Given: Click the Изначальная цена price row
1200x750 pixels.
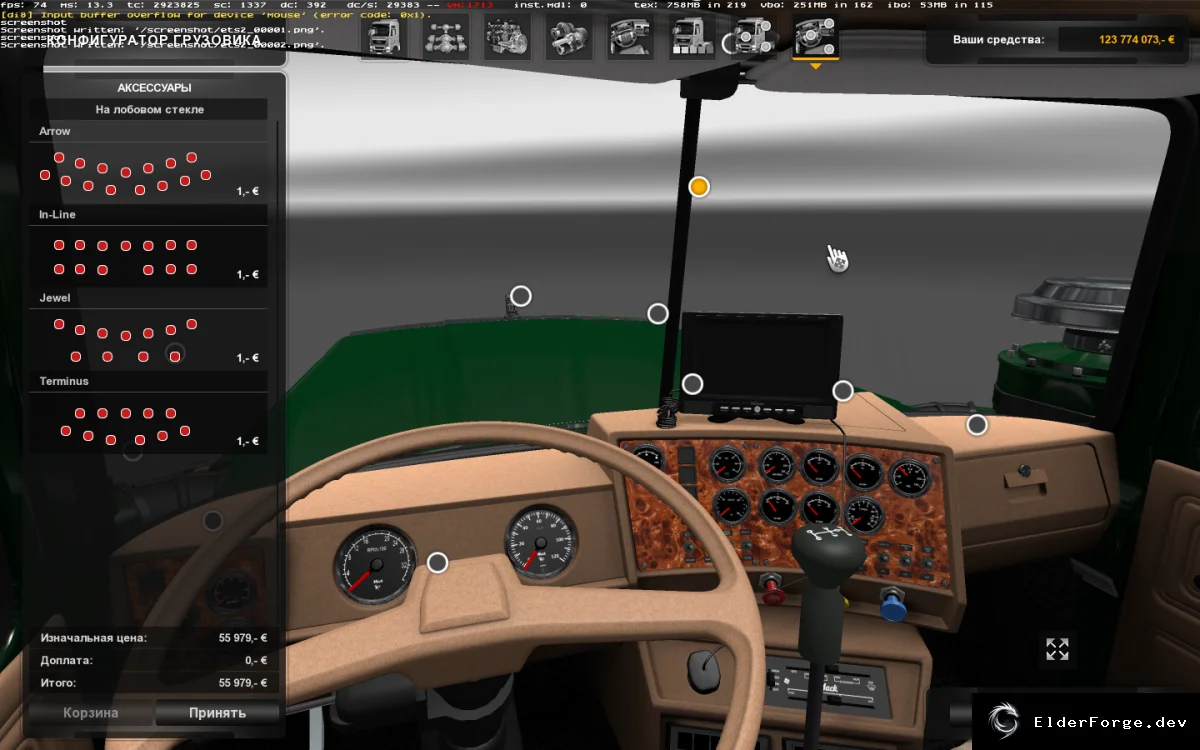Looking at the screenshot, I should point(153,638).
